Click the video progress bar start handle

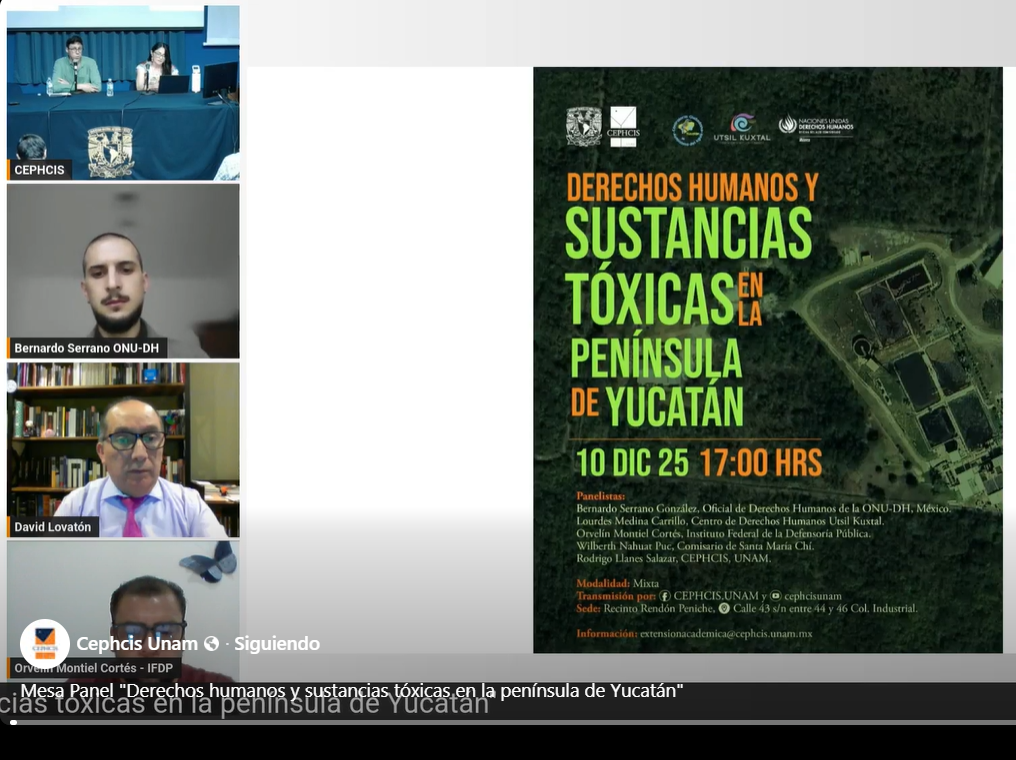coord(13,722)
